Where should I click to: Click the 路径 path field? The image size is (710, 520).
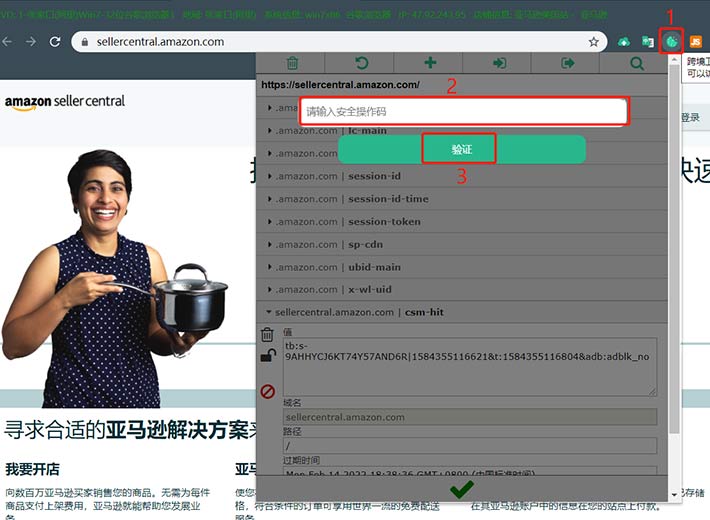pos(470,446)
